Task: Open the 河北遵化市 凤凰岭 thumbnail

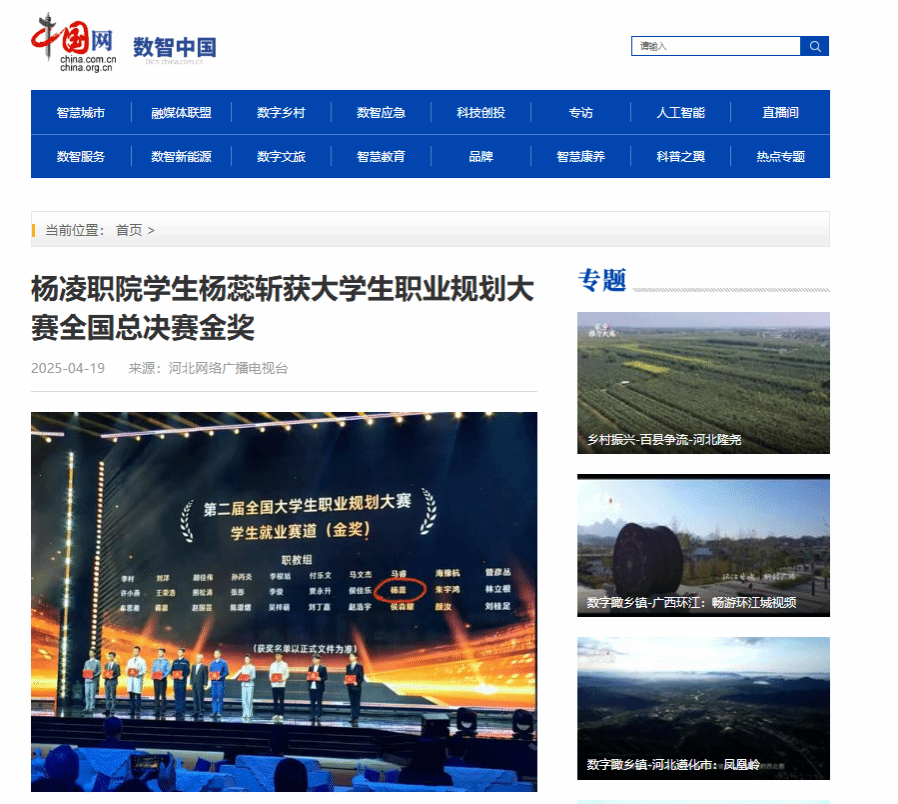Action: [x=703, y=708]
